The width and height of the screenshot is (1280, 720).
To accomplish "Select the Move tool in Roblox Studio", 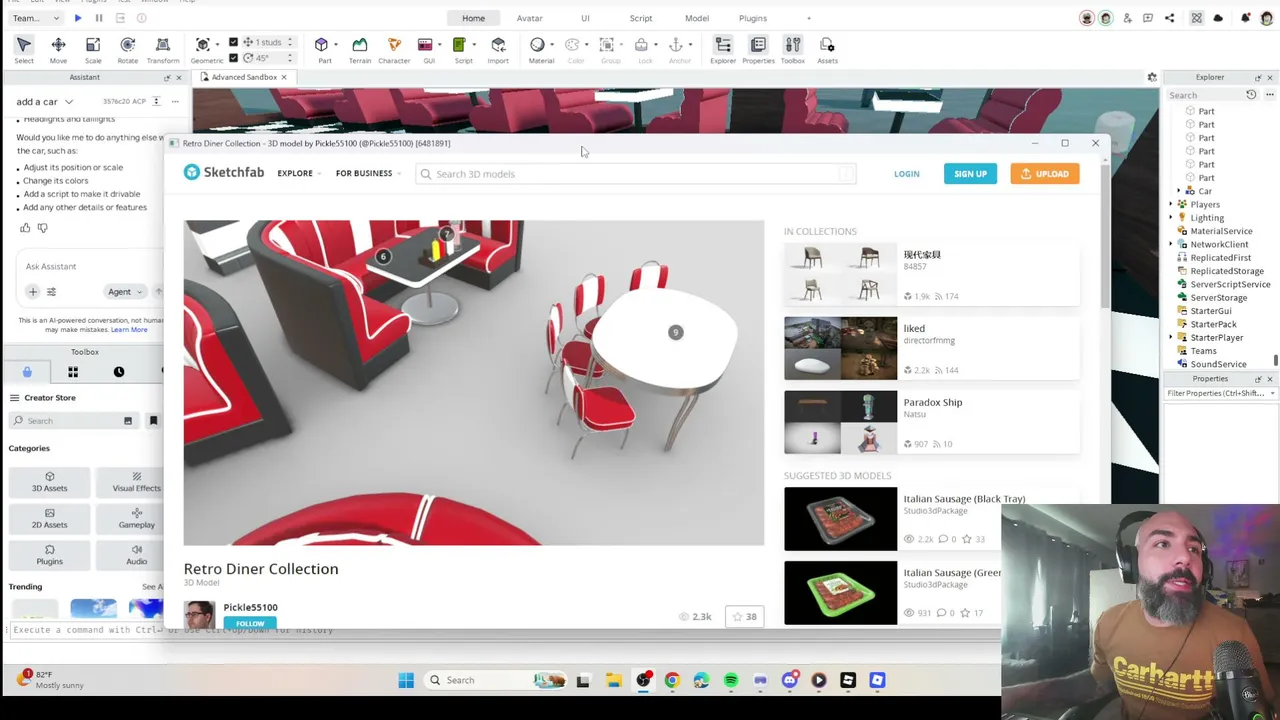I will pos(58,49).
